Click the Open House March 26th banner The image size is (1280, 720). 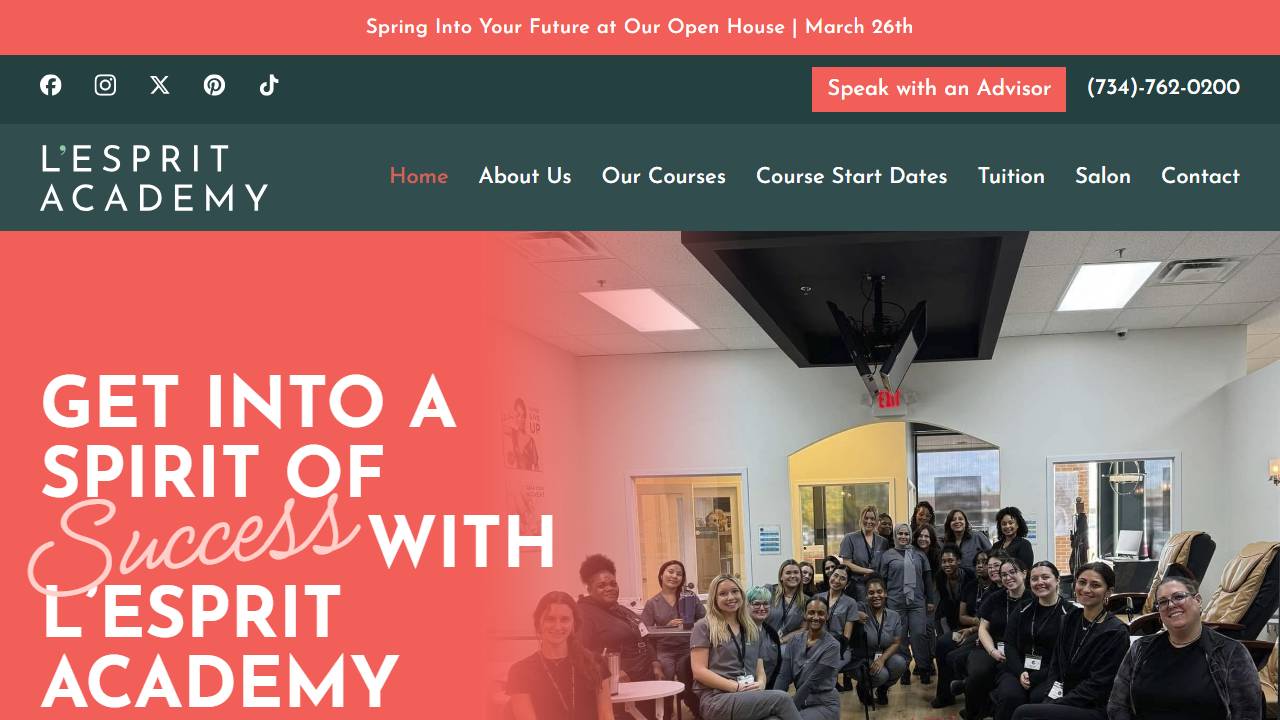640,27
